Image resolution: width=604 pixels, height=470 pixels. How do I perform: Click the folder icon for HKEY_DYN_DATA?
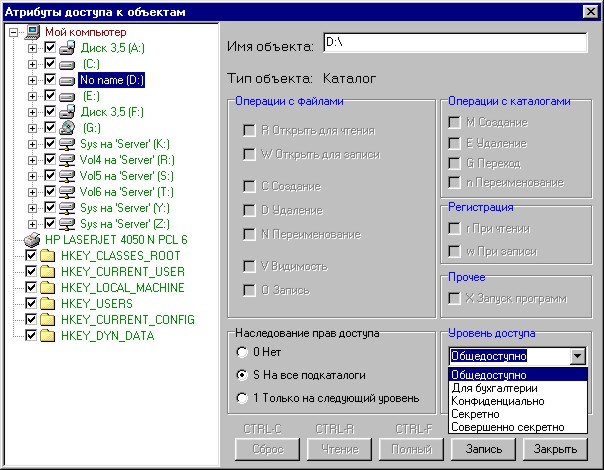(48, 336)
